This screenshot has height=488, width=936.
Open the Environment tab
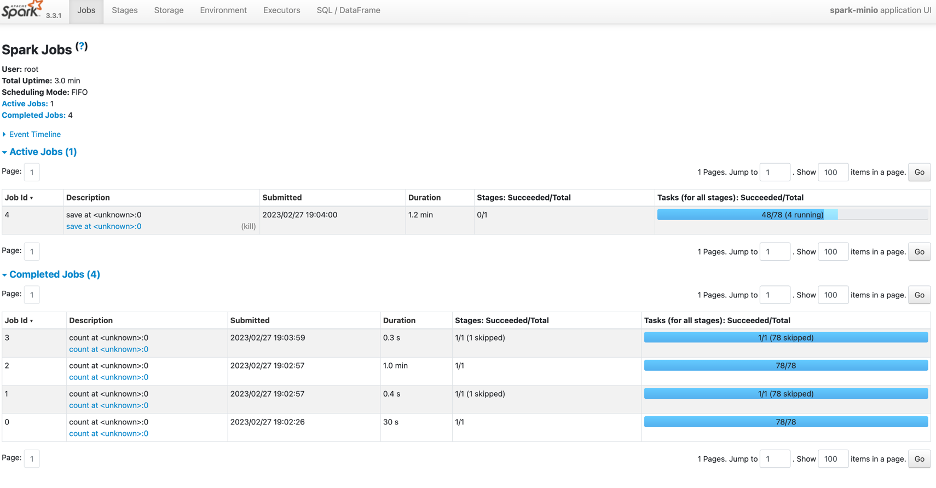pyautogui.click(x=223, y=10)
